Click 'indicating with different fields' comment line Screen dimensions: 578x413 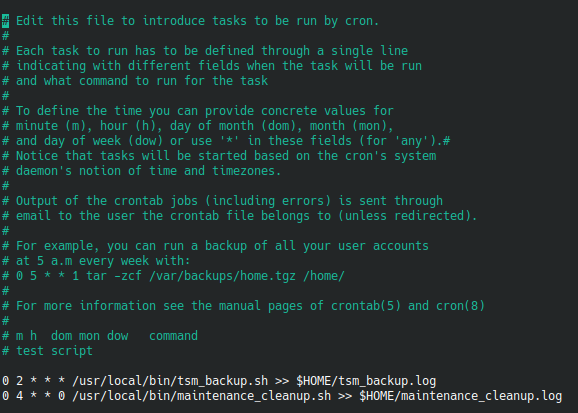(212, 66)
